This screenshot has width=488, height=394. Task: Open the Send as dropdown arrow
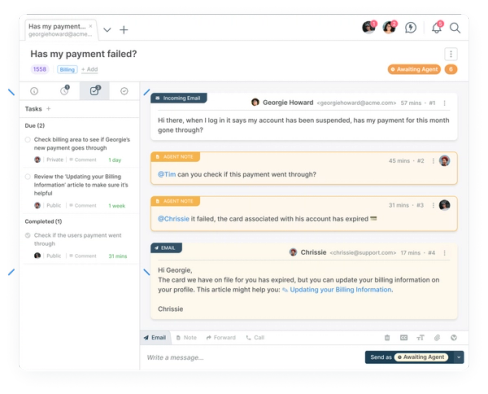(459, 357)
